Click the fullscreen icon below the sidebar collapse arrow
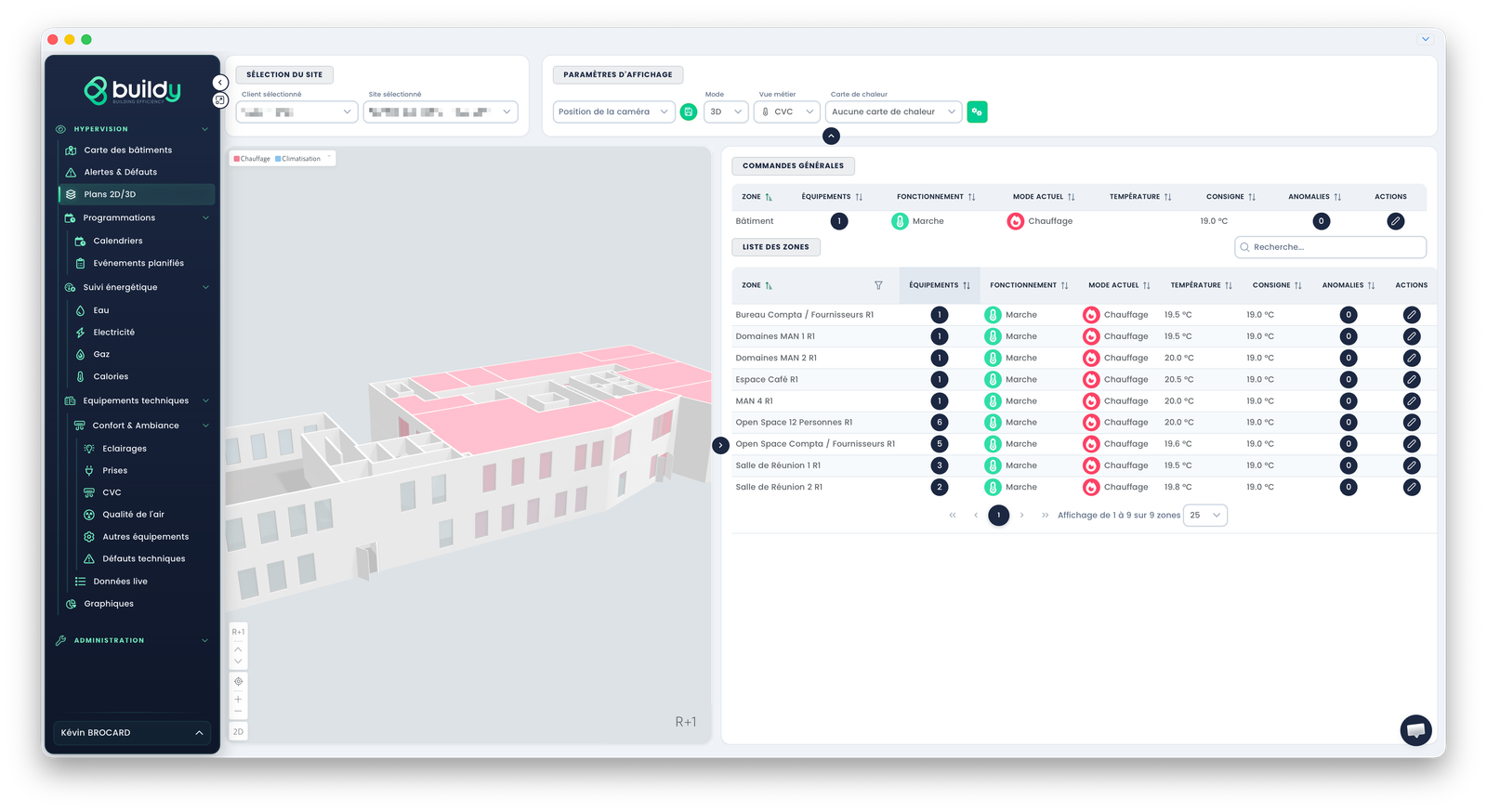The image size is (1487, 812). click(x=220, y=99)
